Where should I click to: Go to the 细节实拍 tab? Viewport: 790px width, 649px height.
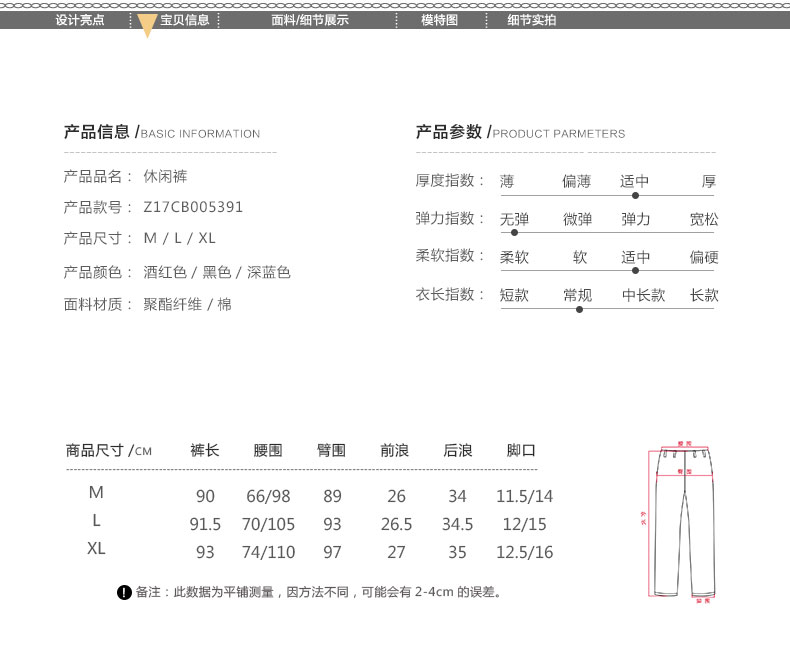532,20
